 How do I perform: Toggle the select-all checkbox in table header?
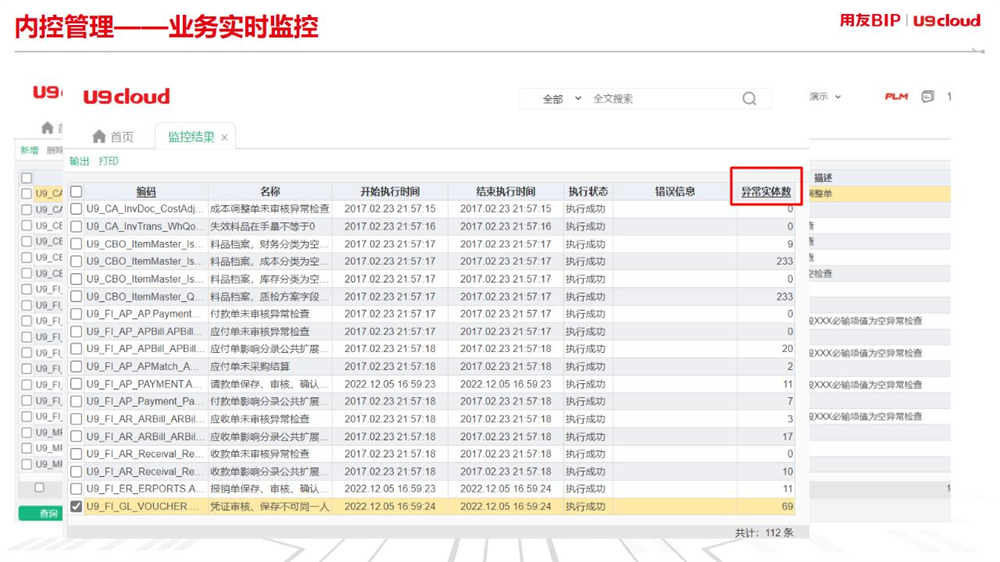(x=76, y=191)
